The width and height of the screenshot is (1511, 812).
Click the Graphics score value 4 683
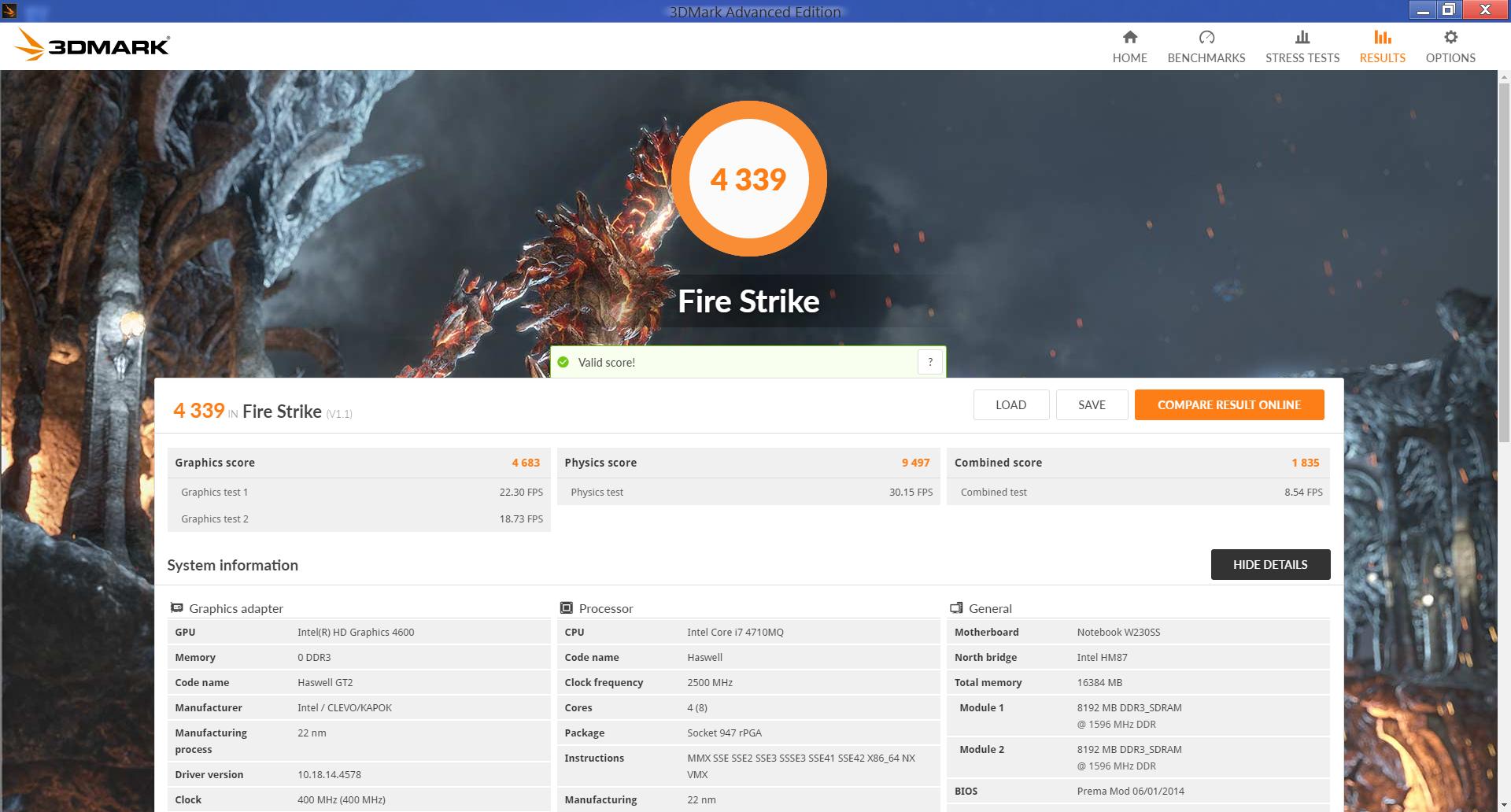[526, 463]
